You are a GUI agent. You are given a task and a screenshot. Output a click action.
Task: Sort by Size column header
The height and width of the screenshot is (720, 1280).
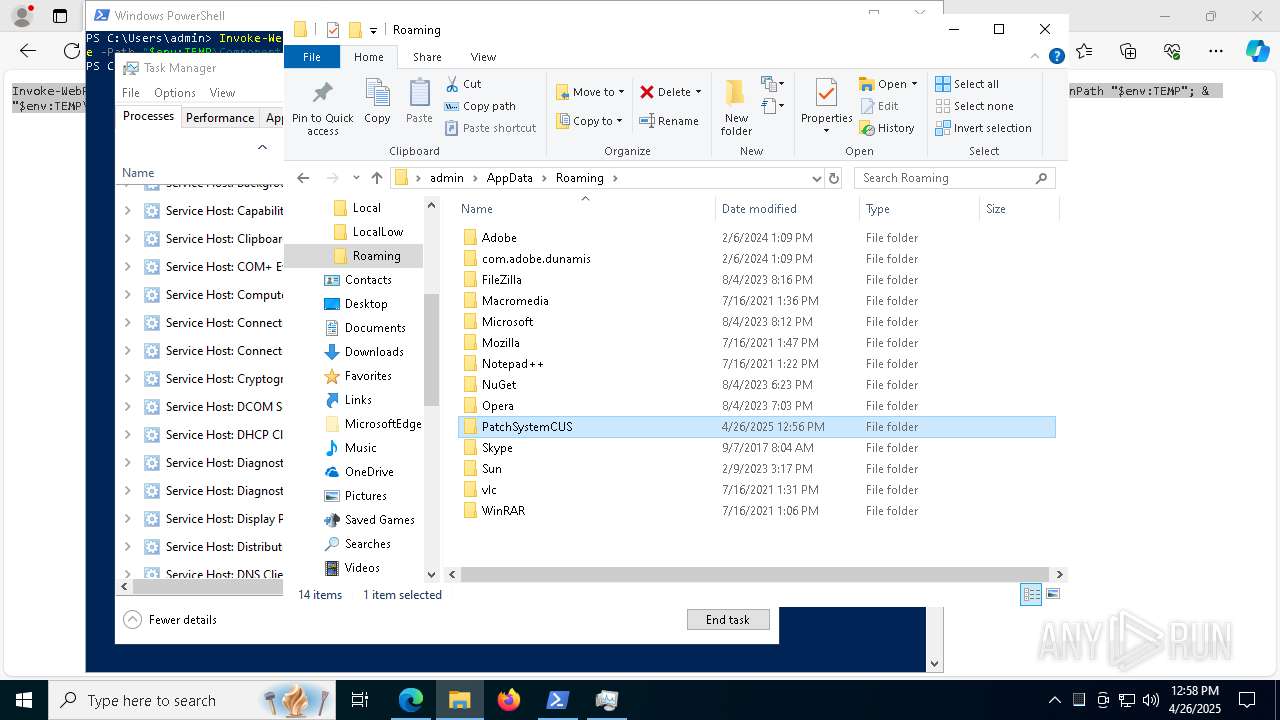click(1018, 209)
